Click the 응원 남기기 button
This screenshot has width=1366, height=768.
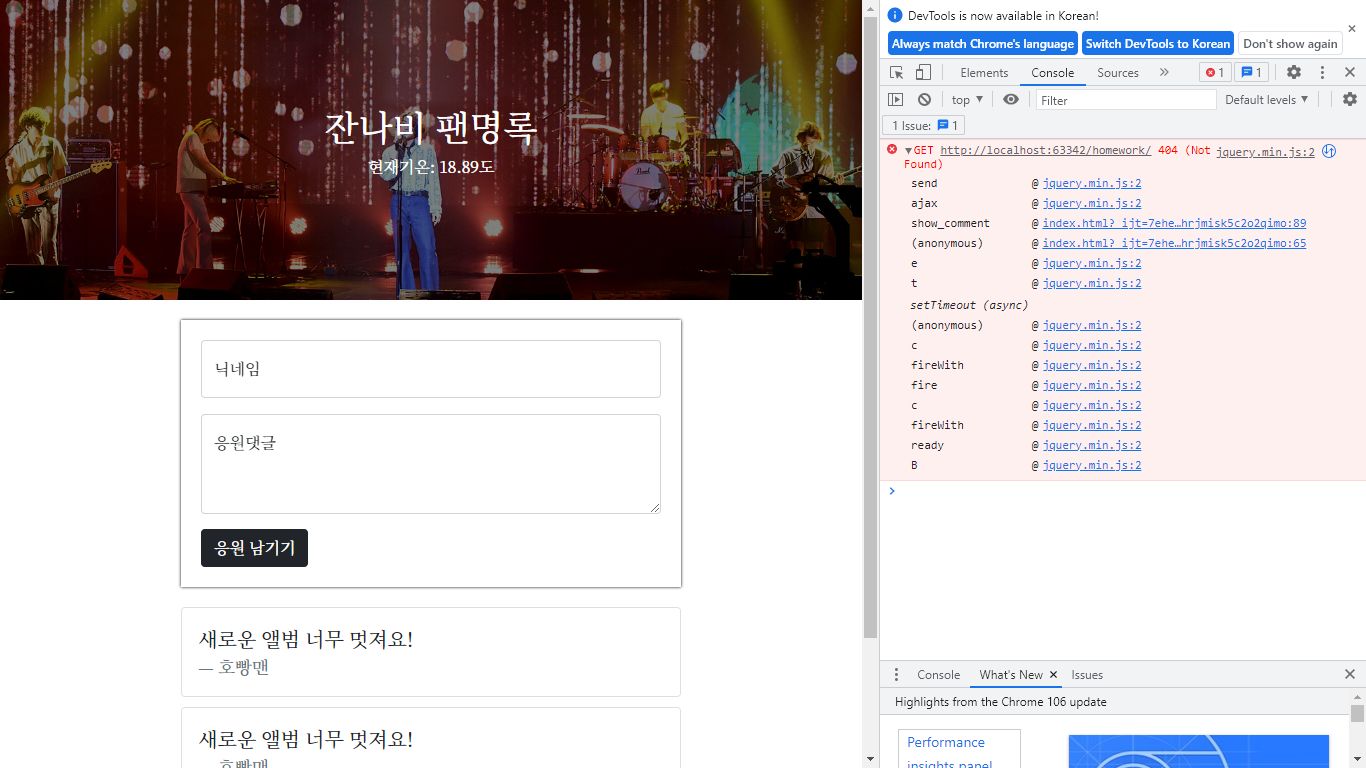pos(254,548)
